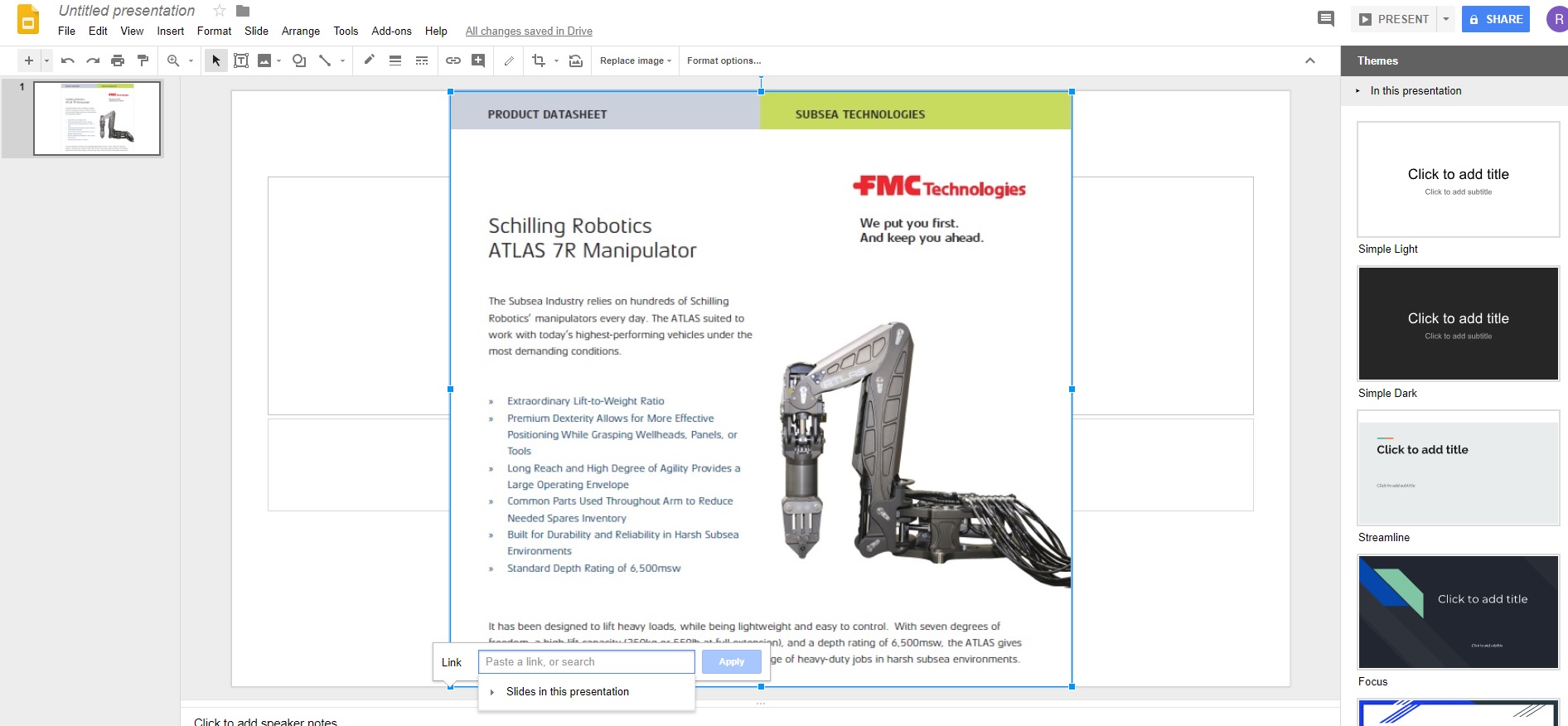Open the new slide layout dropdown arrow
The width and height of the screenshot is (1568, 726).
46,60
